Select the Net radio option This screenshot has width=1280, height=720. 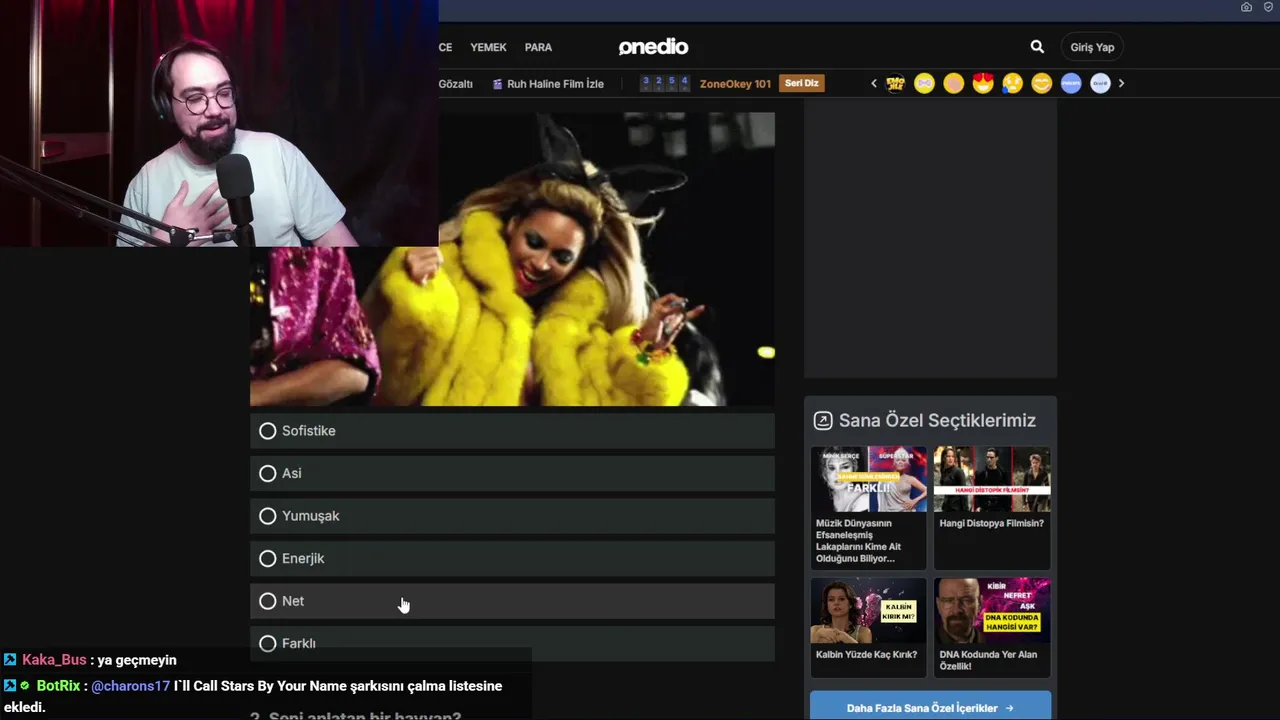[x=512, y=601]
